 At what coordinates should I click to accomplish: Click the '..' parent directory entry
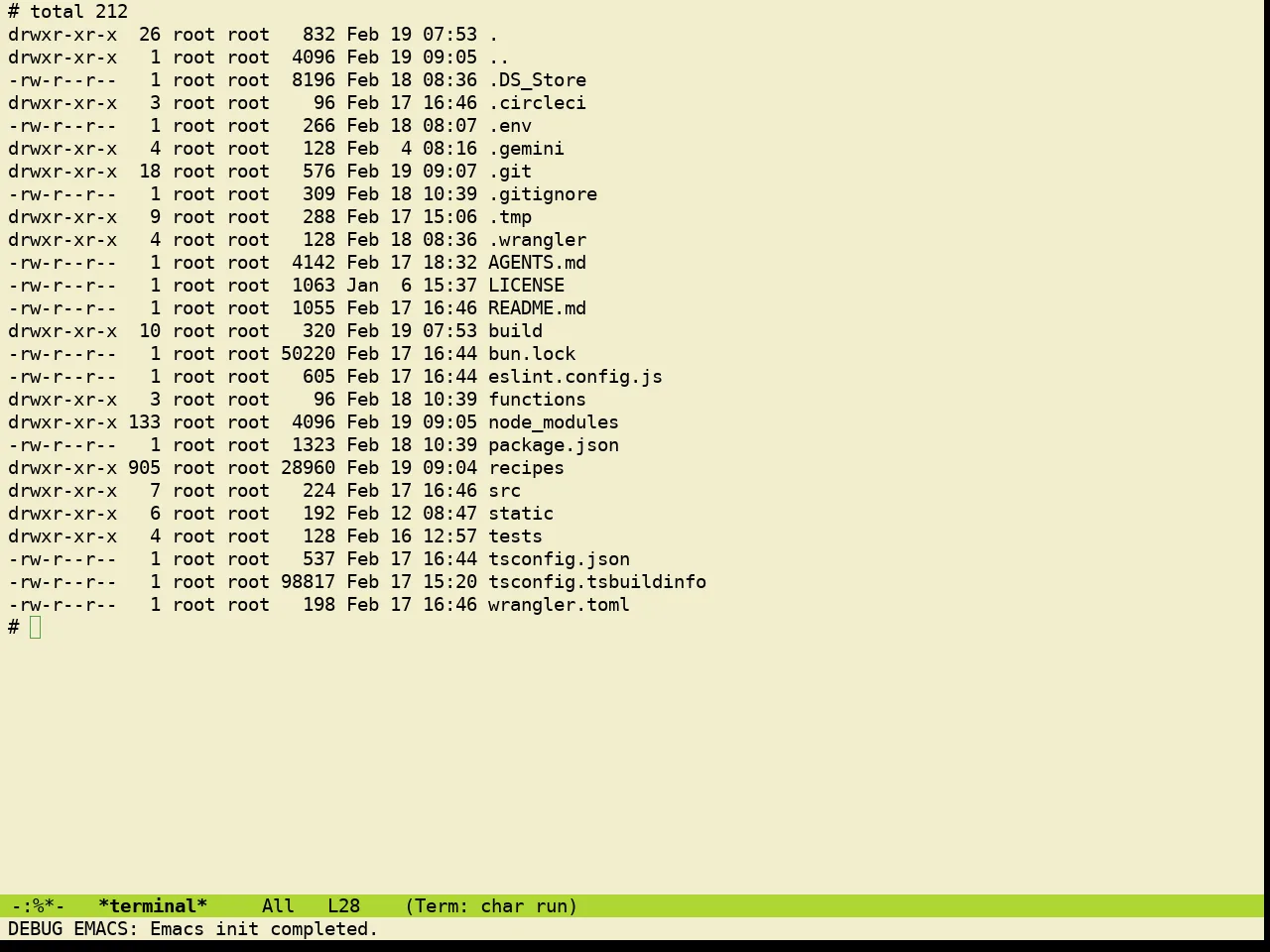point(499,58)
